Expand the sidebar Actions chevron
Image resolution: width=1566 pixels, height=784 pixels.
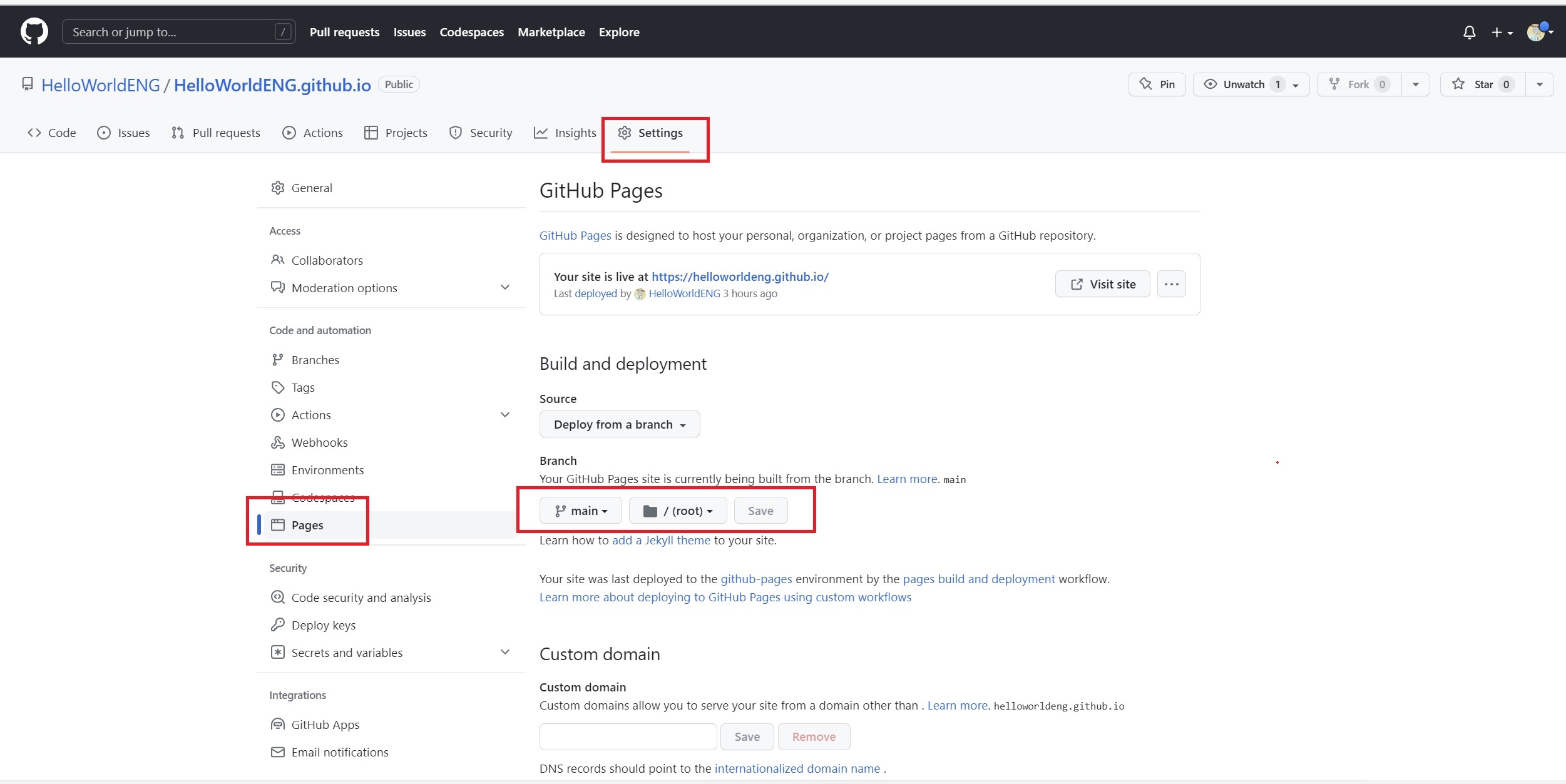coord(505,415)
